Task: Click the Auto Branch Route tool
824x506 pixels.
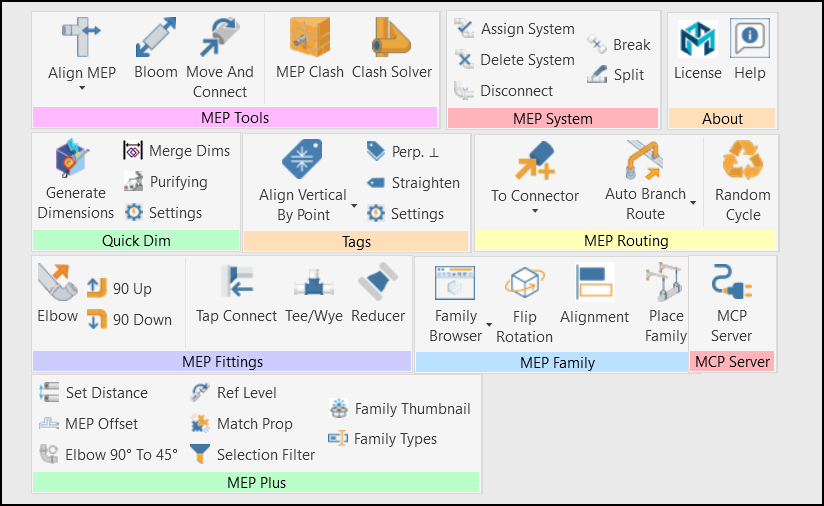Action: pos(645,181)
